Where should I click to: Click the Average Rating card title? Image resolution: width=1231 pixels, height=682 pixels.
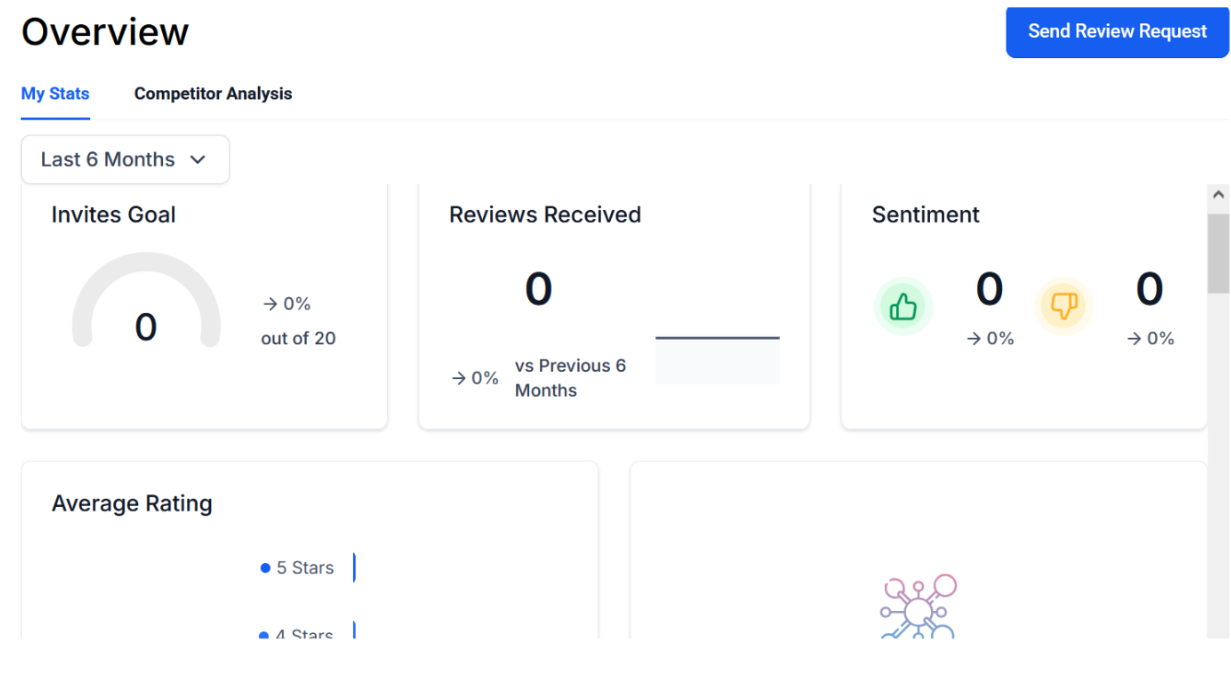(x=132, y=503)
